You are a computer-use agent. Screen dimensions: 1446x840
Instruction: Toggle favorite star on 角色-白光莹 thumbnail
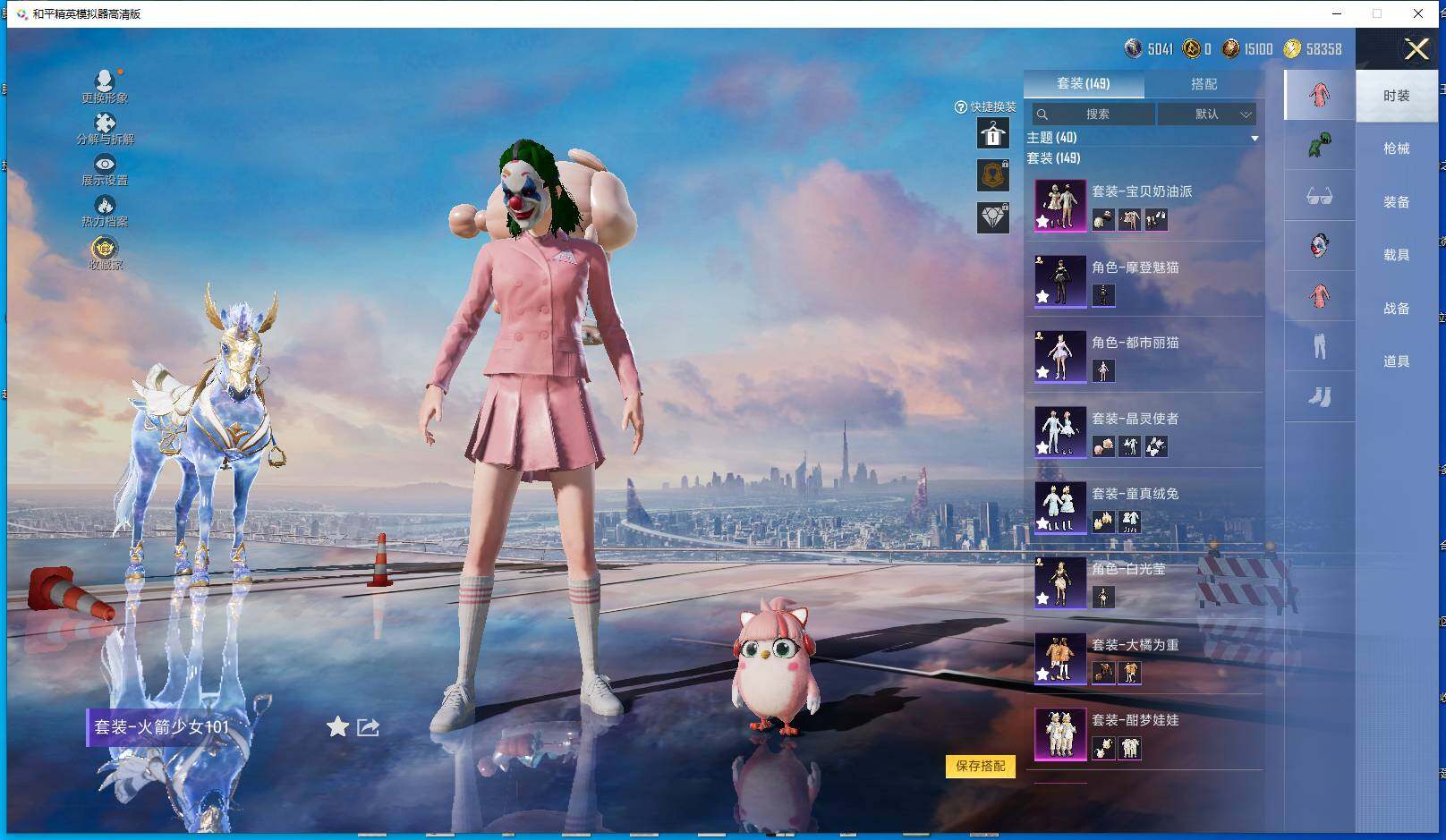(x=1042, y=598)
